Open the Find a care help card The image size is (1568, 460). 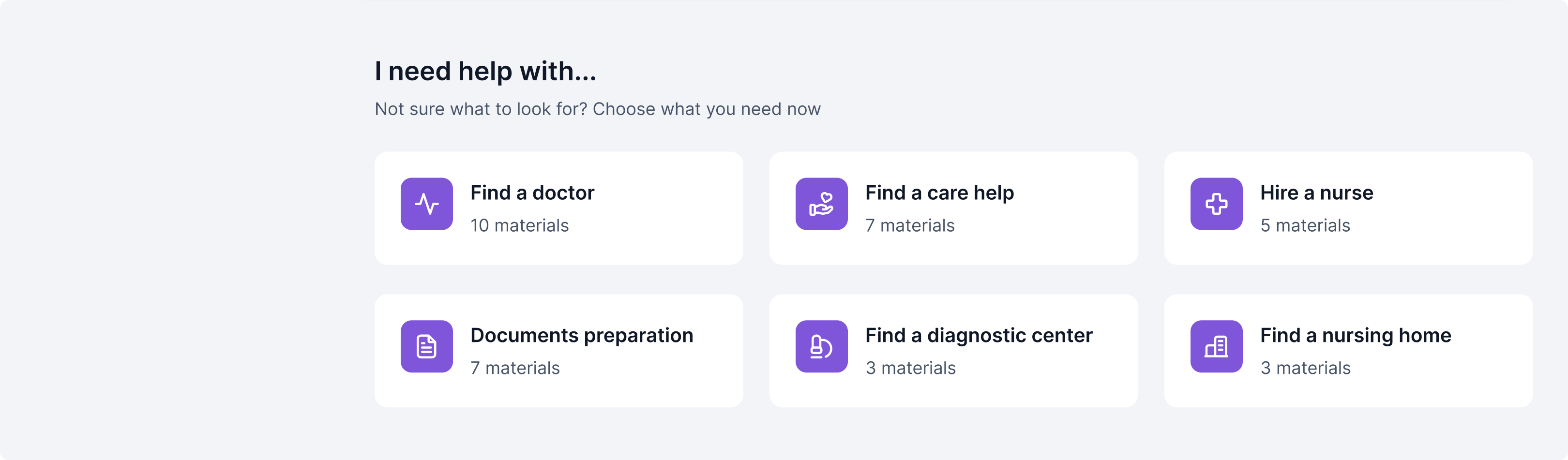953,208
